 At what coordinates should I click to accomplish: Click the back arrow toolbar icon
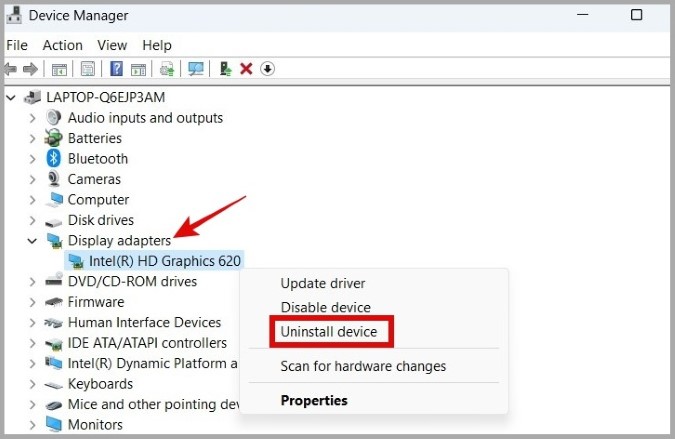tap(10, 69)
